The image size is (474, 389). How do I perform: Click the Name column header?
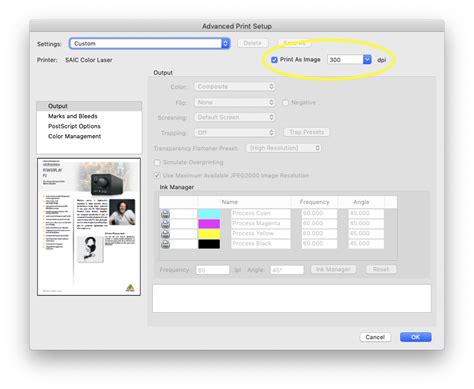pyautogui.click(x=244, y=202)
